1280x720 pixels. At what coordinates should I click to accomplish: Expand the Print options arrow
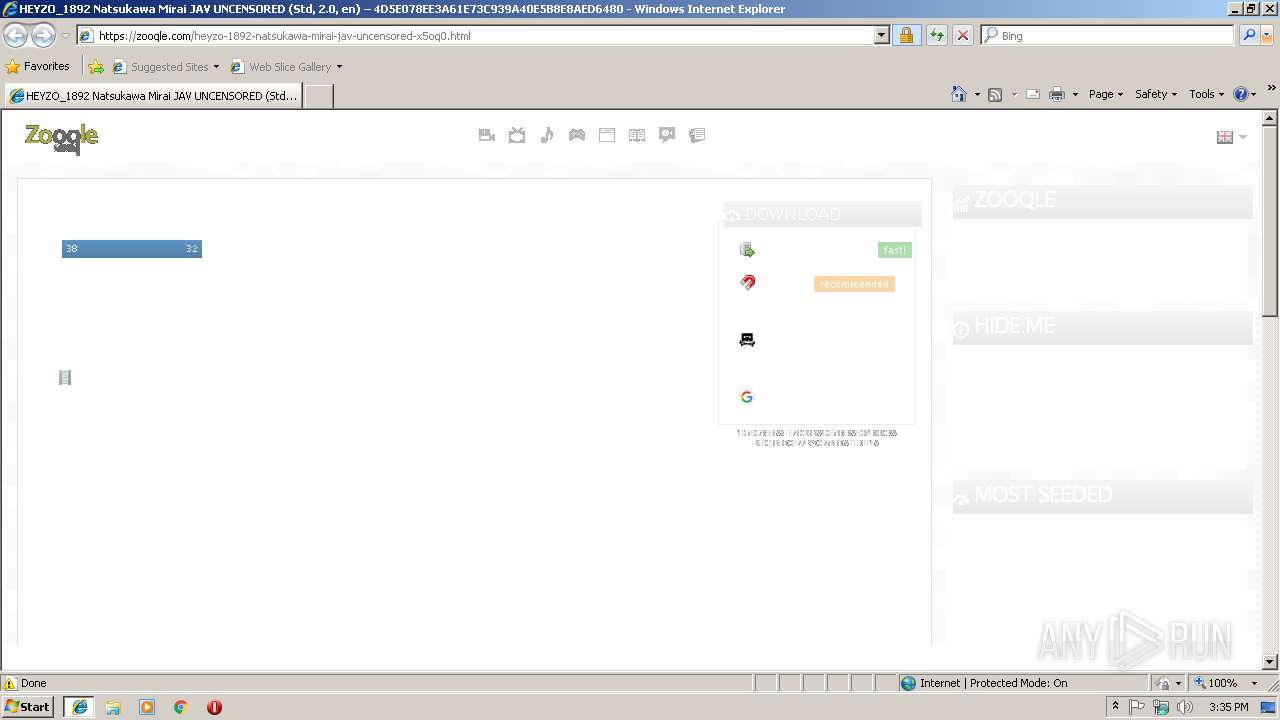[1075, 94]
